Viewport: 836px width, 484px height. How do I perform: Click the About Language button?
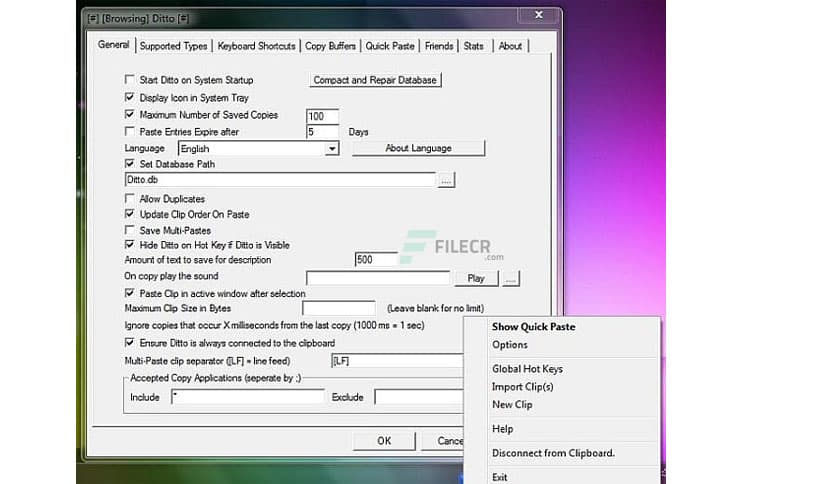pos(418,148)
